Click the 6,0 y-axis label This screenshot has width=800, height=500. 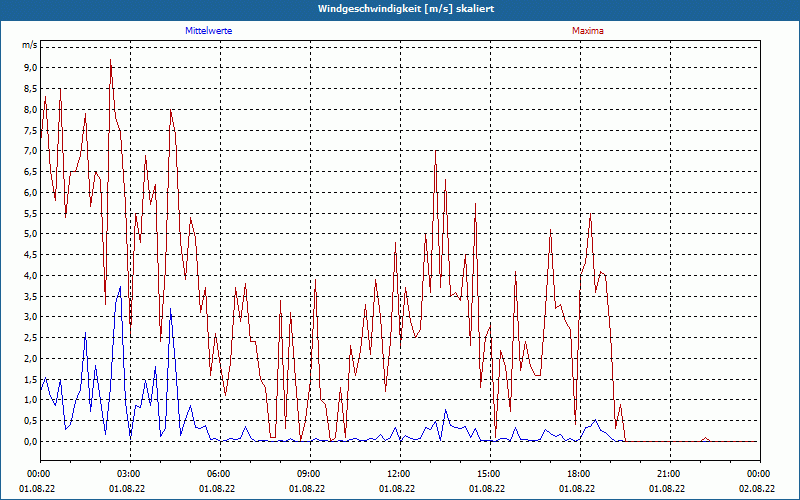[x=30, y=192]
